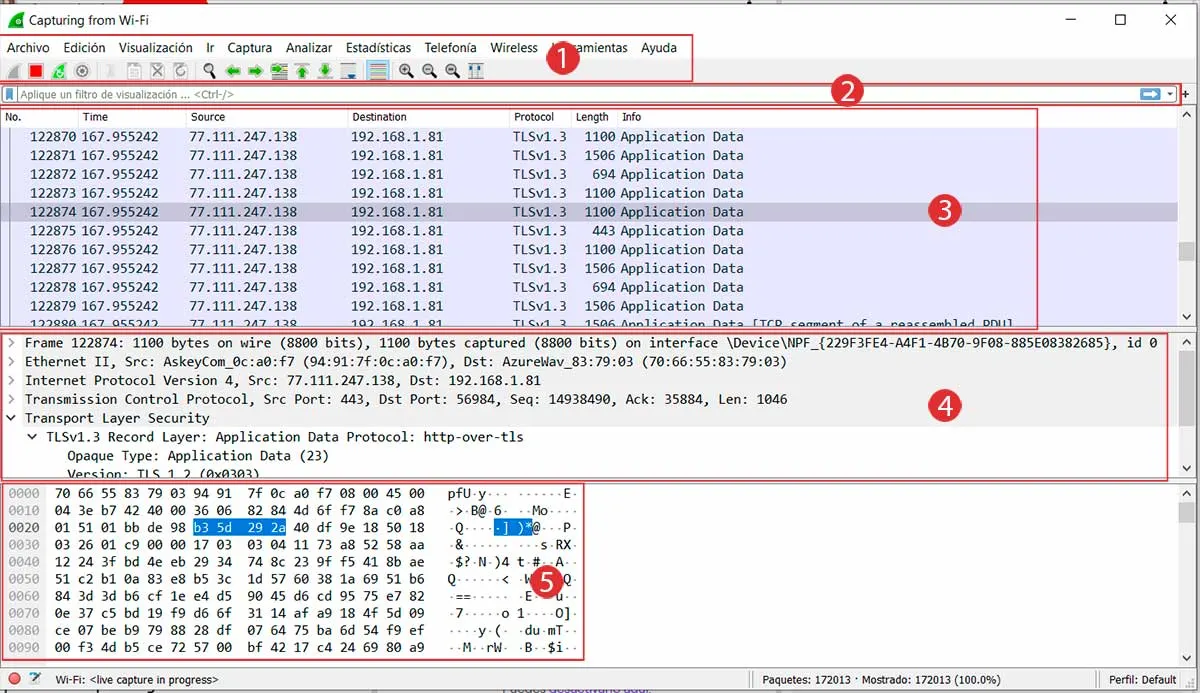
Task: Click the greyed start capture shark fin icon
Action: (x=13, y=71)
